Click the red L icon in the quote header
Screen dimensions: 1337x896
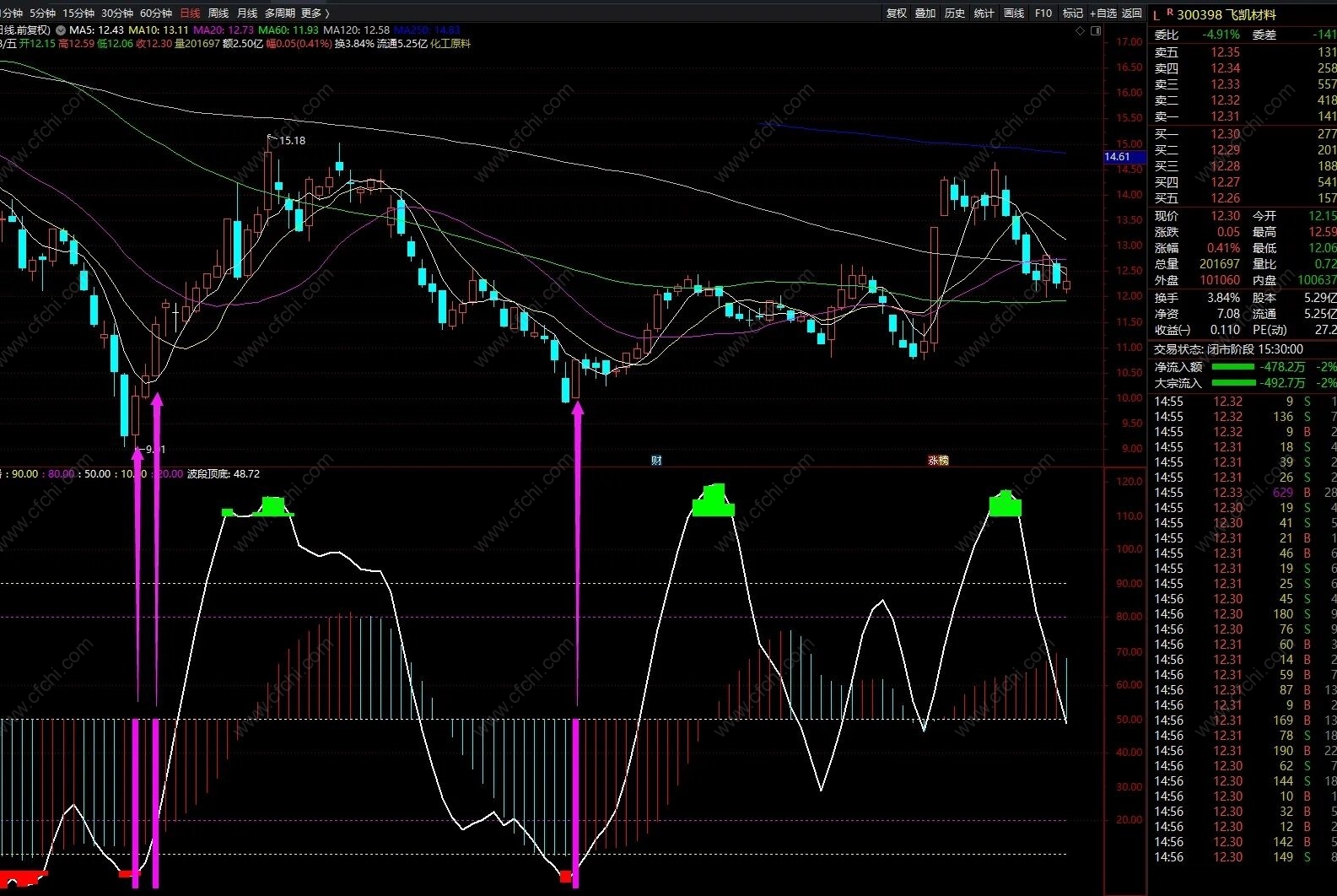pos(1156,15)
